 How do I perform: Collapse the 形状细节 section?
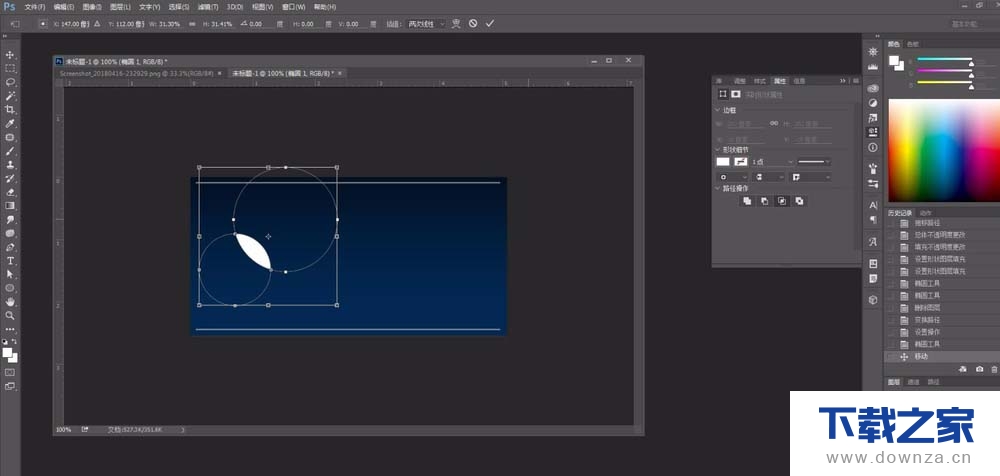(x=717, y=149)
